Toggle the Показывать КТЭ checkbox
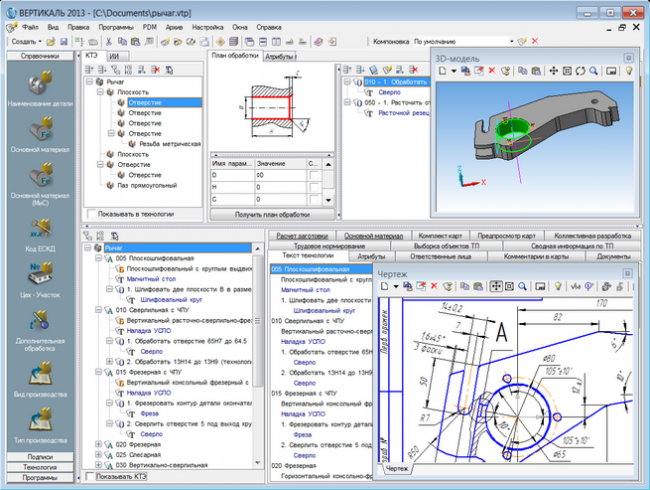The image size is (650, 490). pos(92,478)
